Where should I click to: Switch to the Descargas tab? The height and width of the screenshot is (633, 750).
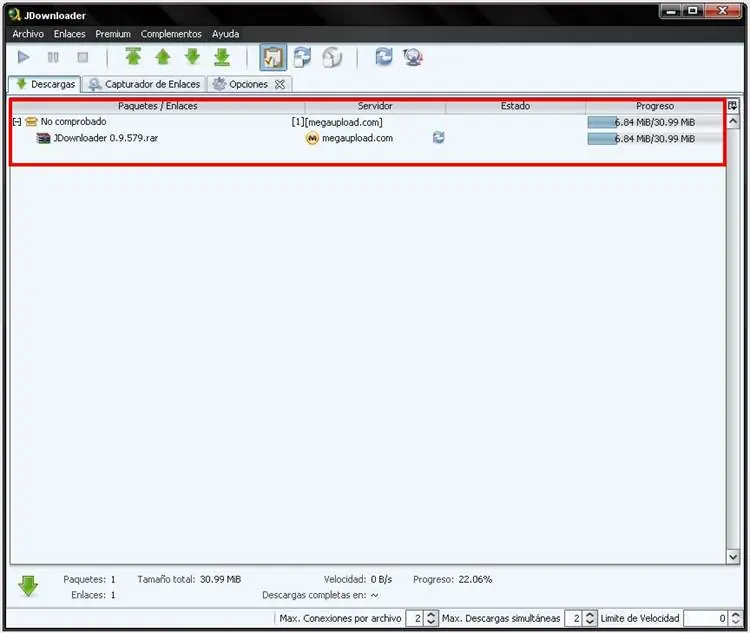[44, 84]
